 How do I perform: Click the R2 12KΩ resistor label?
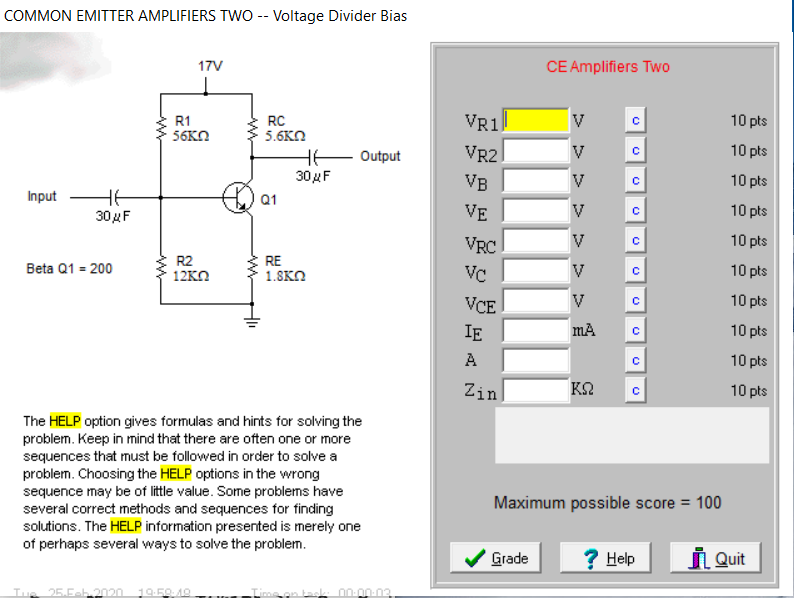190,268
